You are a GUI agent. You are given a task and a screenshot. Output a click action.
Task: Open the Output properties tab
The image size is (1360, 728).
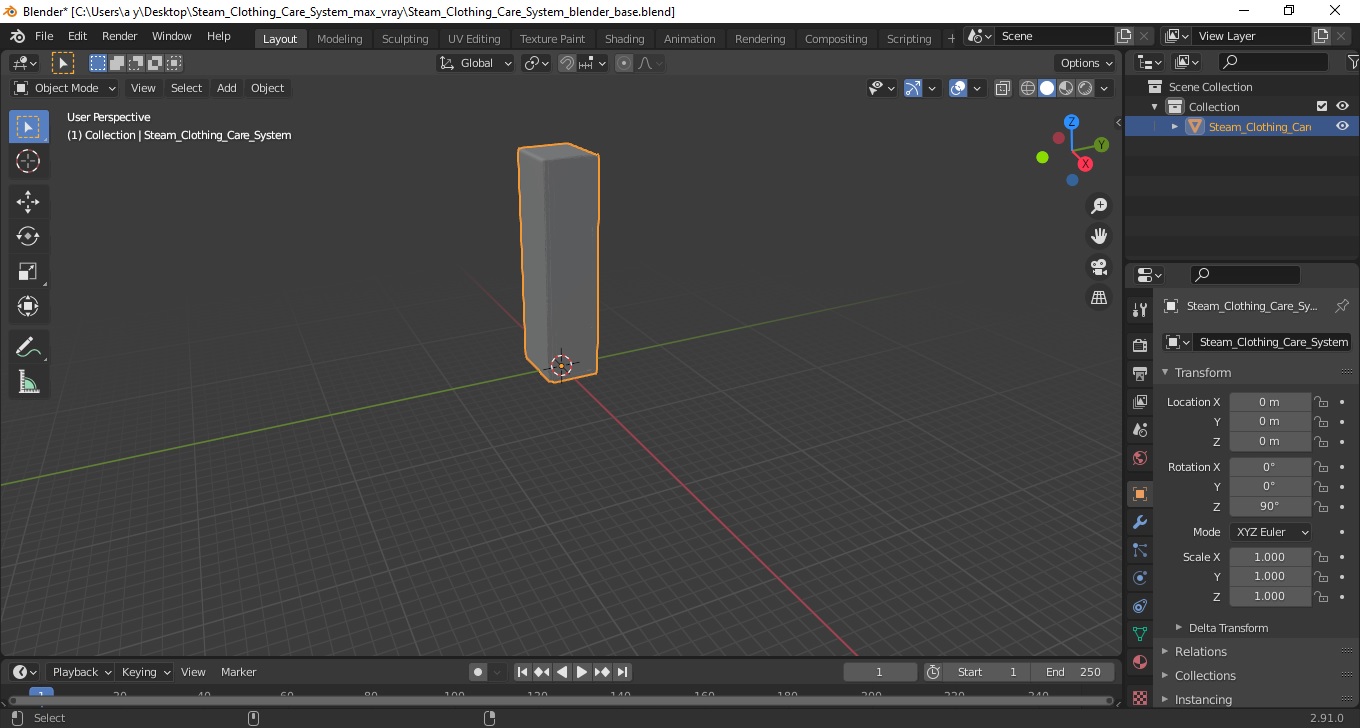click(x=1140, y=374)
